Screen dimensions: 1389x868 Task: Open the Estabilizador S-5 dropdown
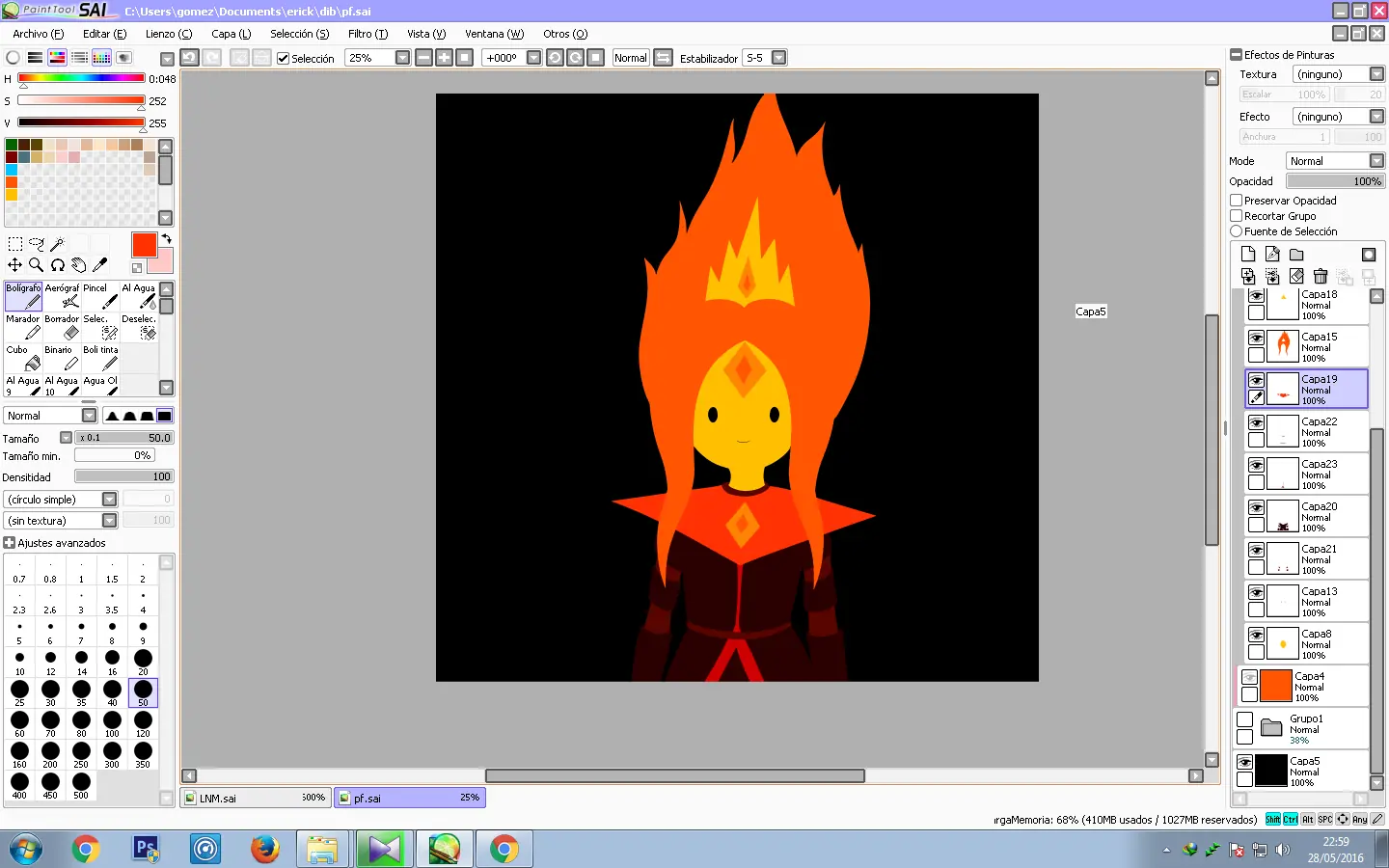779,58
